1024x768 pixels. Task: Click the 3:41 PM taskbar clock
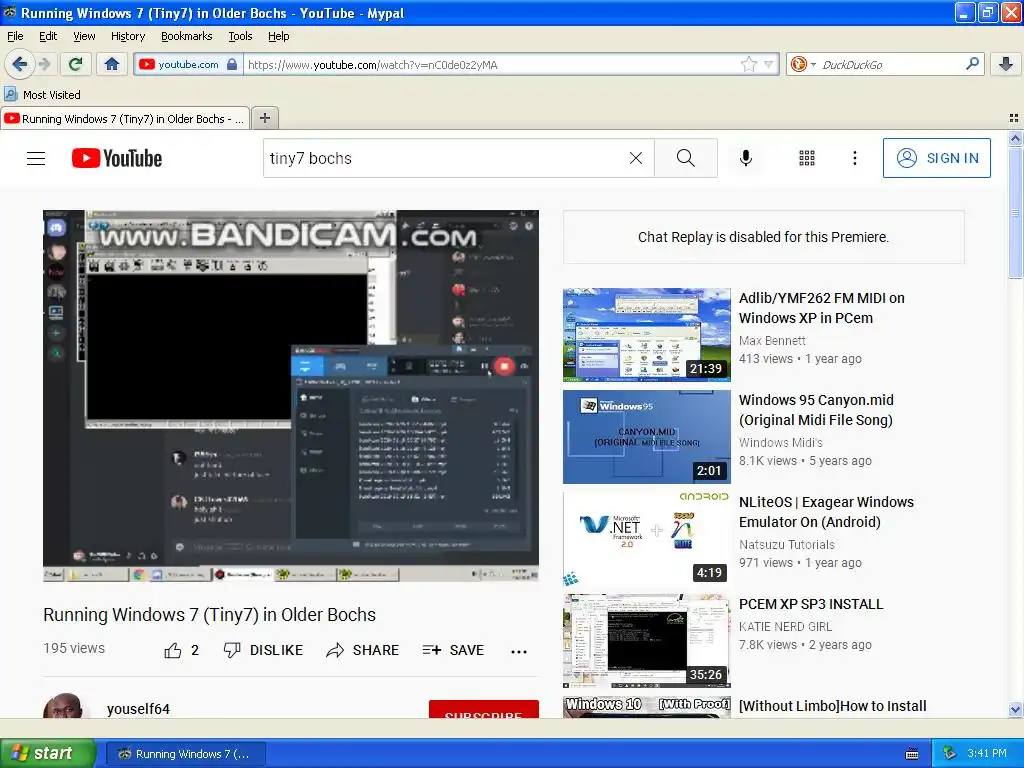point(987,754)
